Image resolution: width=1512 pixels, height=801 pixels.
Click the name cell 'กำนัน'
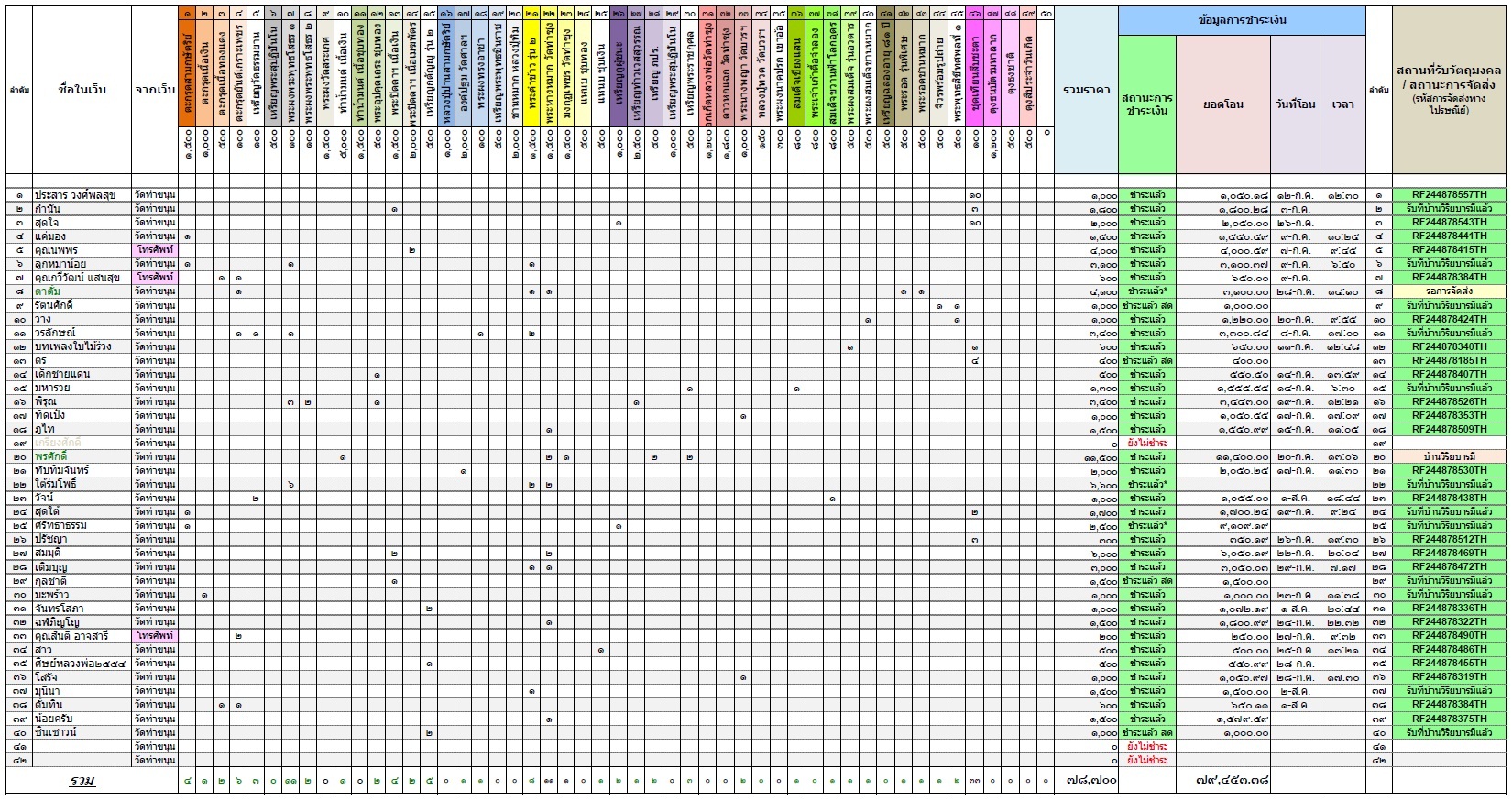tap(82, 209)
